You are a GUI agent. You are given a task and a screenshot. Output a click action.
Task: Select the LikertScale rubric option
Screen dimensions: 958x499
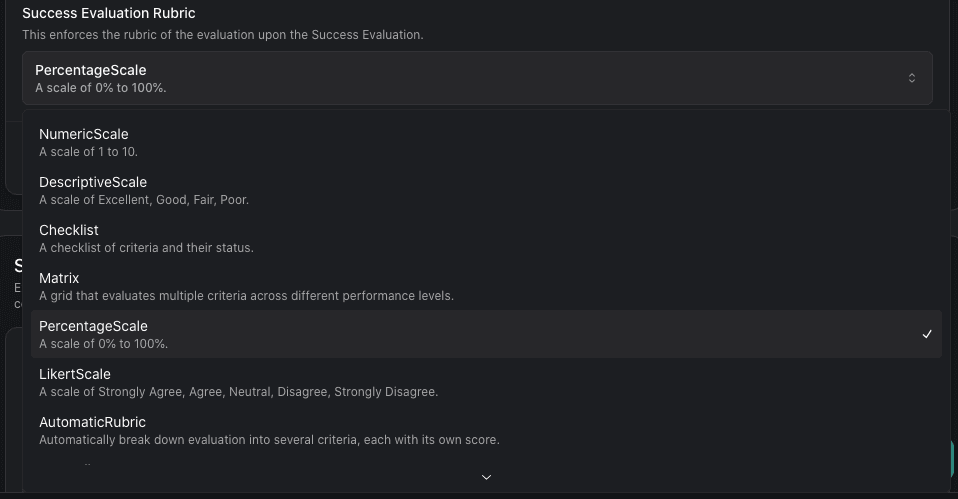tap(486, 382)
